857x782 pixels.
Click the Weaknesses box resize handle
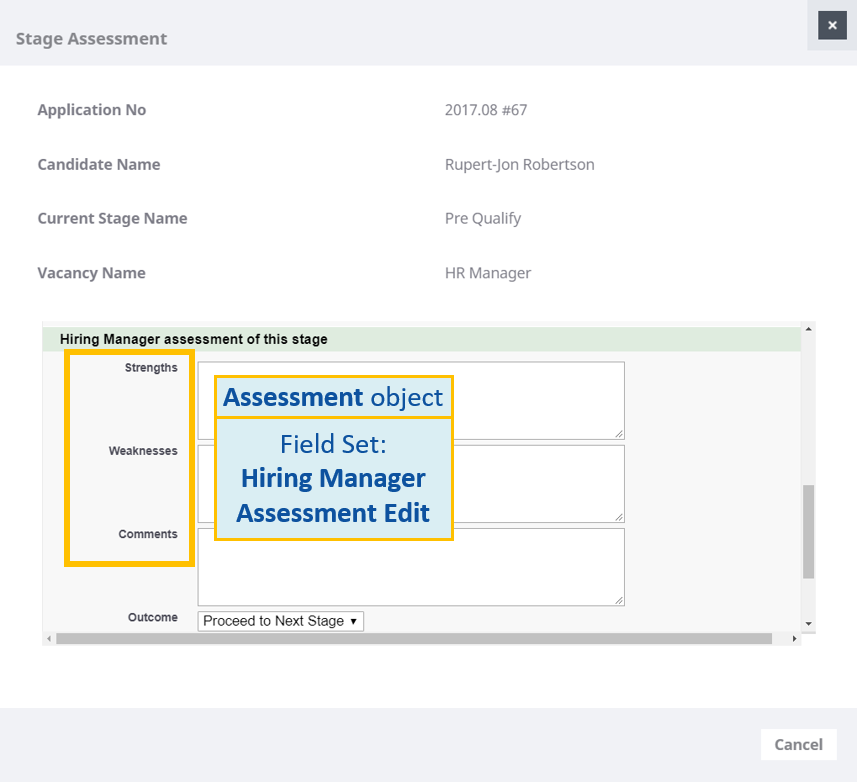pyautogui.click(x=619, y=516)
